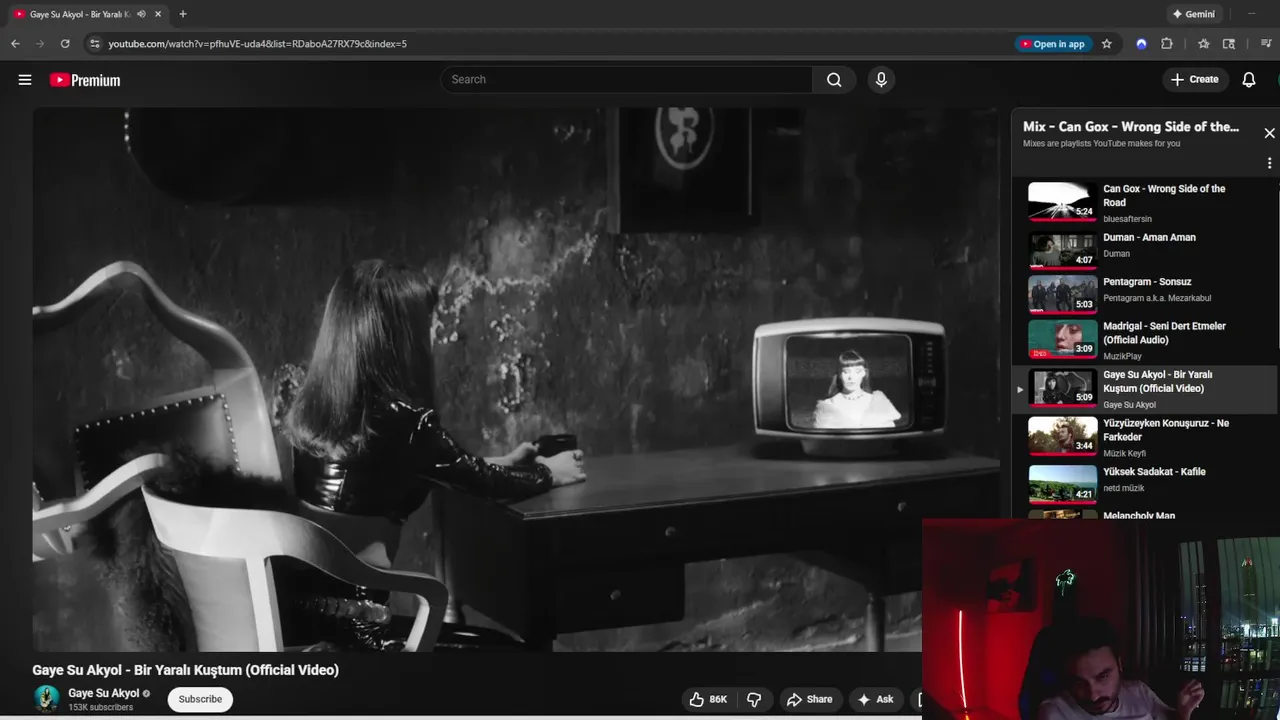Click the video player to pause
1280x720 pixels.
pyautogui.click(x=515, y=380)
